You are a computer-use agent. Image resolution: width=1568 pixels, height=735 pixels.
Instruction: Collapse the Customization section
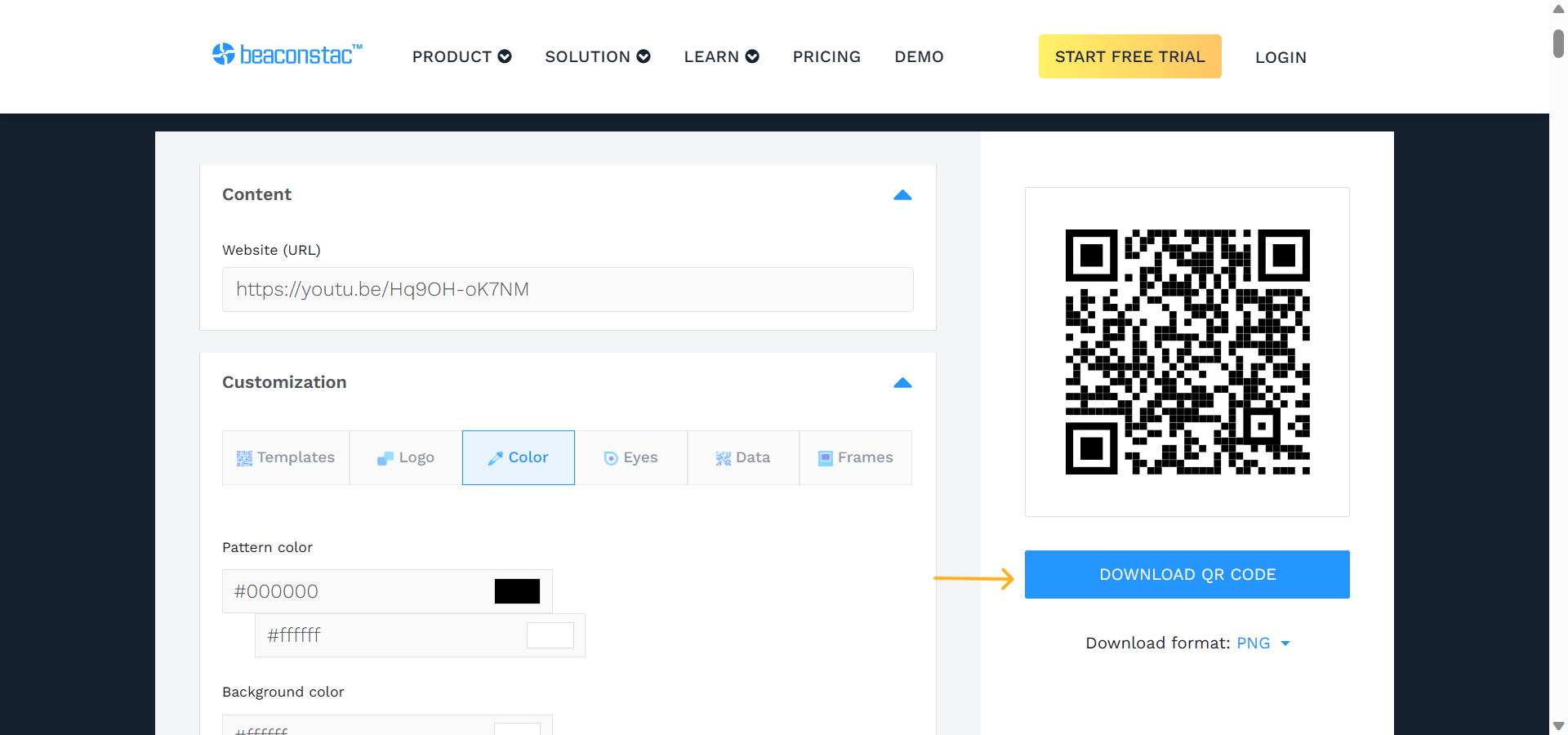point(902,383)
